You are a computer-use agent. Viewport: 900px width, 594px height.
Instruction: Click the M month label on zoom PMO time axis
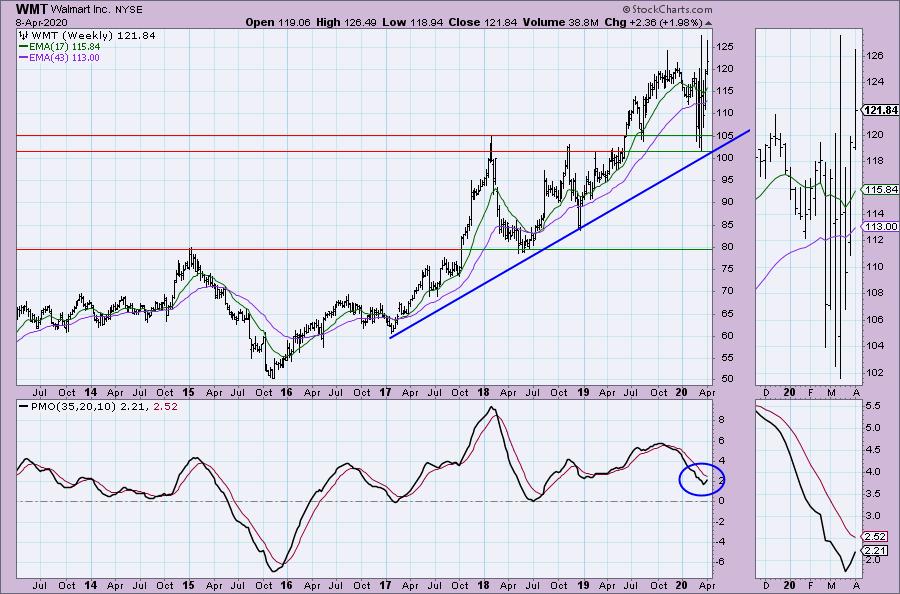pyautogui.click(x=832, y=585)
